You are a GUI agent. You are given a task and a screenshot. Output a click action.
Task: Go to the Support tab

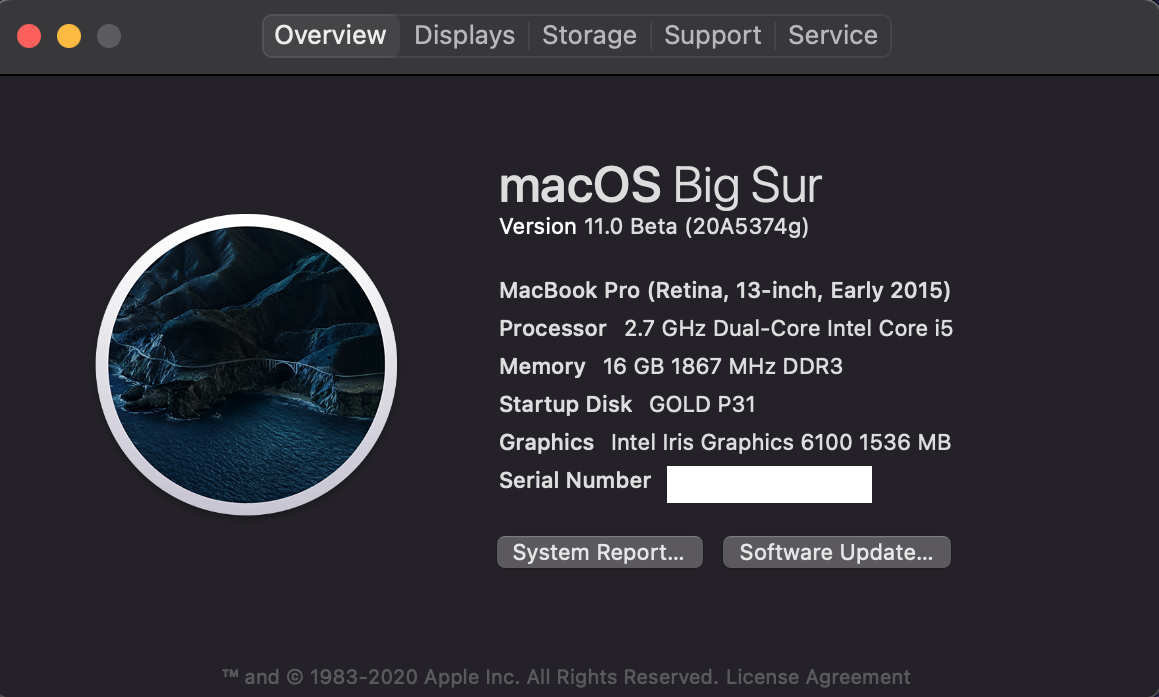713,35
